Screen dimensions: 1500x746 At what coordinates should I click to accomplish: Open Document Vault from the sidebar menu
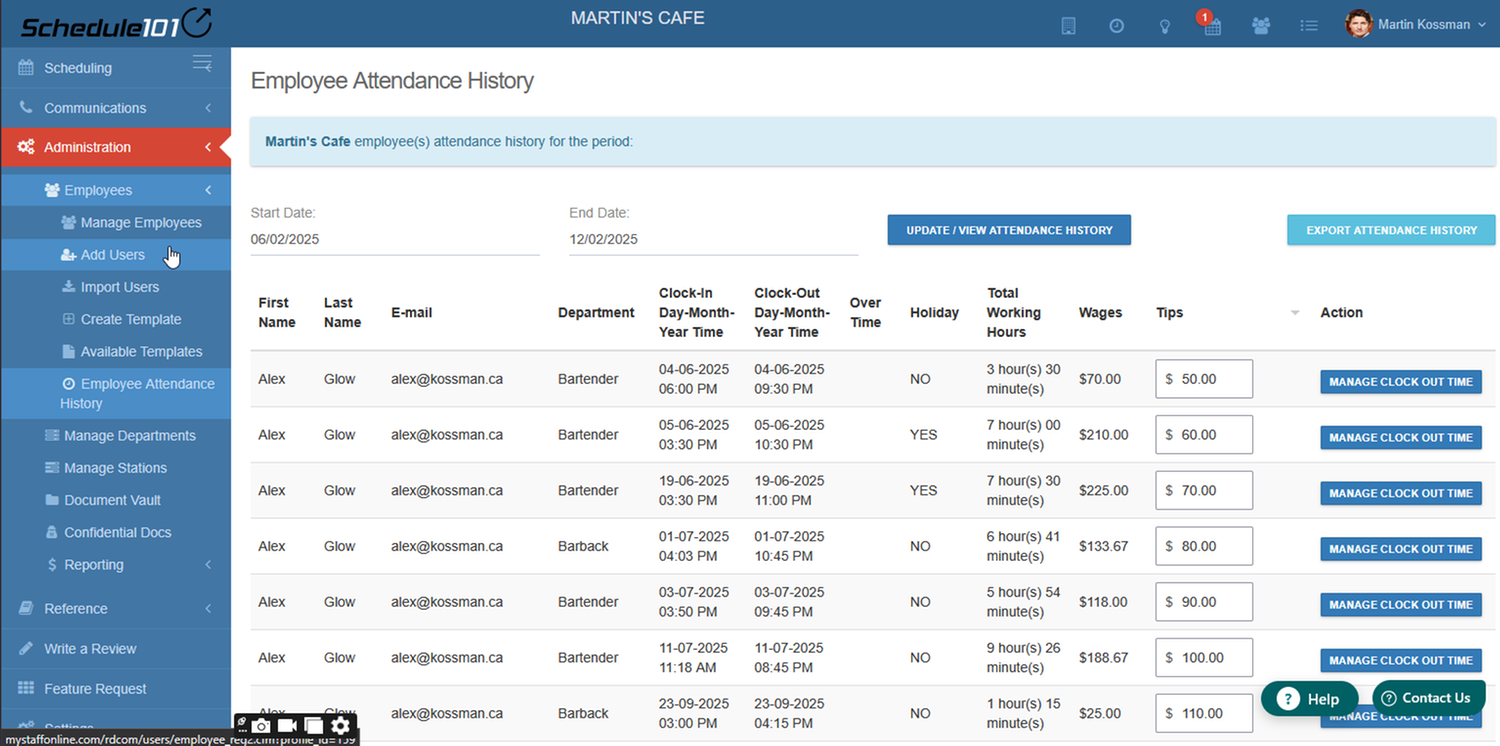click(113, 499)
